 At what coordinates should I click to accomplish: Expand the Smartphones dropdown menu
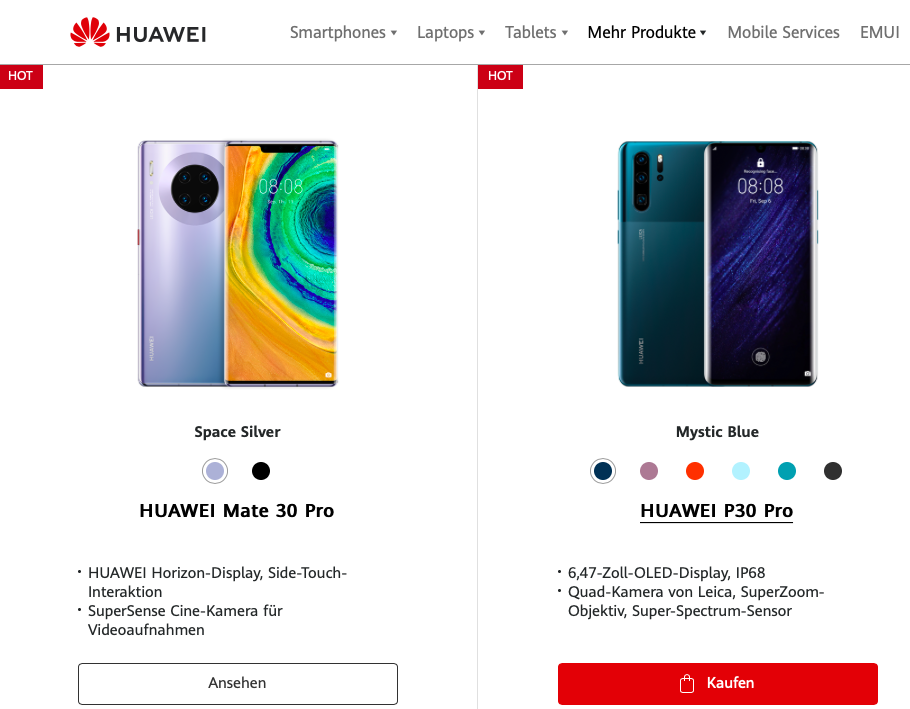[x=343, y=32]
